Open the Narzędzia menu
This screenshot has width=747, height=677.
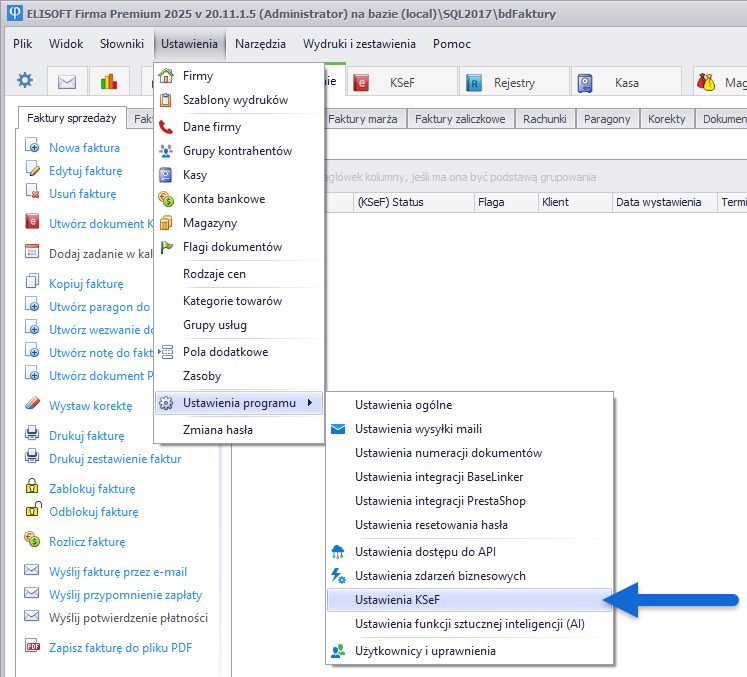tap(260, 44)
